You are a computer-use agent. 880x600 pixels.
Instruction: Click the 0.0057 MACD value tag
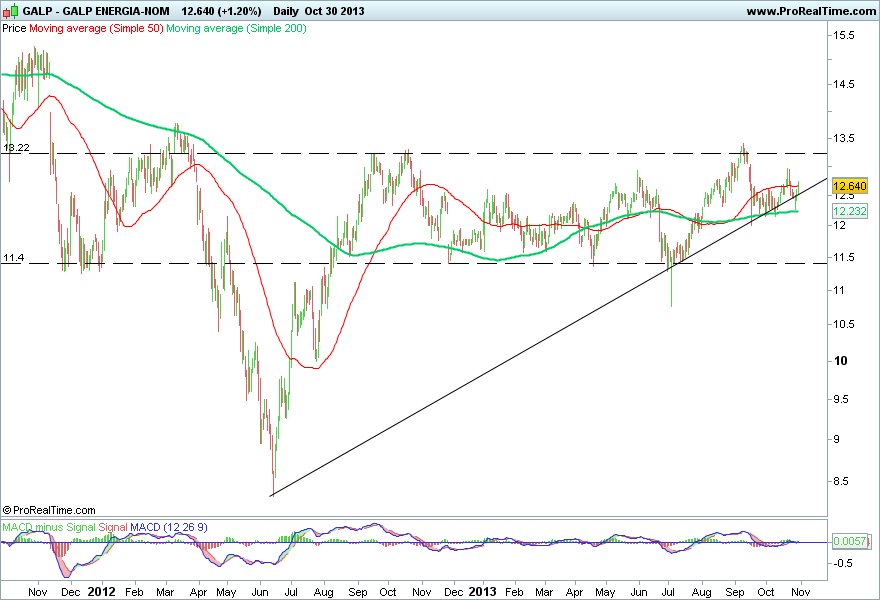pyautogui.click(x=850, y=541)
